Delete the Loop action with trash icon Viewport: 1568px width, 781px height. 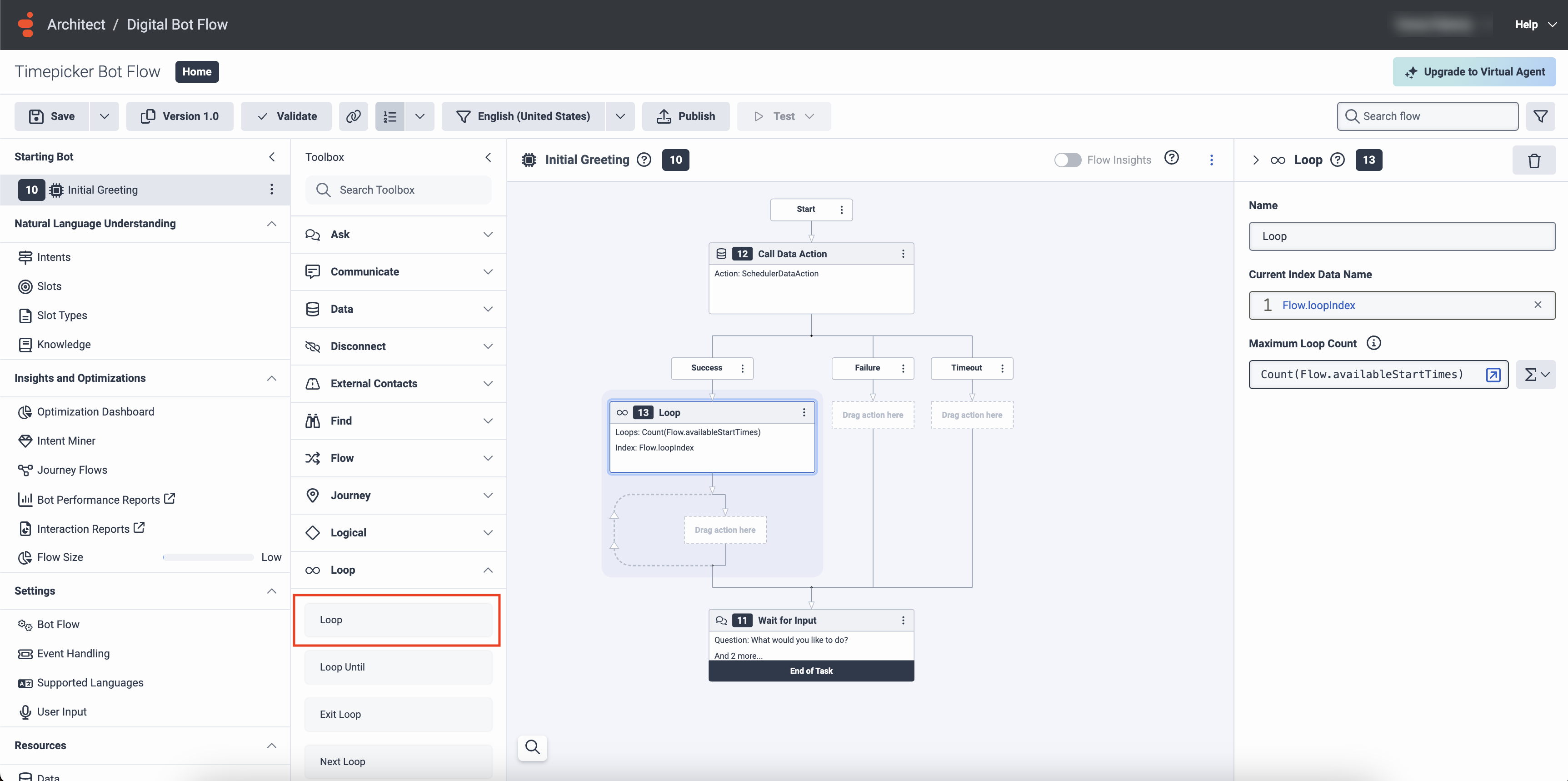(1533, 160)
